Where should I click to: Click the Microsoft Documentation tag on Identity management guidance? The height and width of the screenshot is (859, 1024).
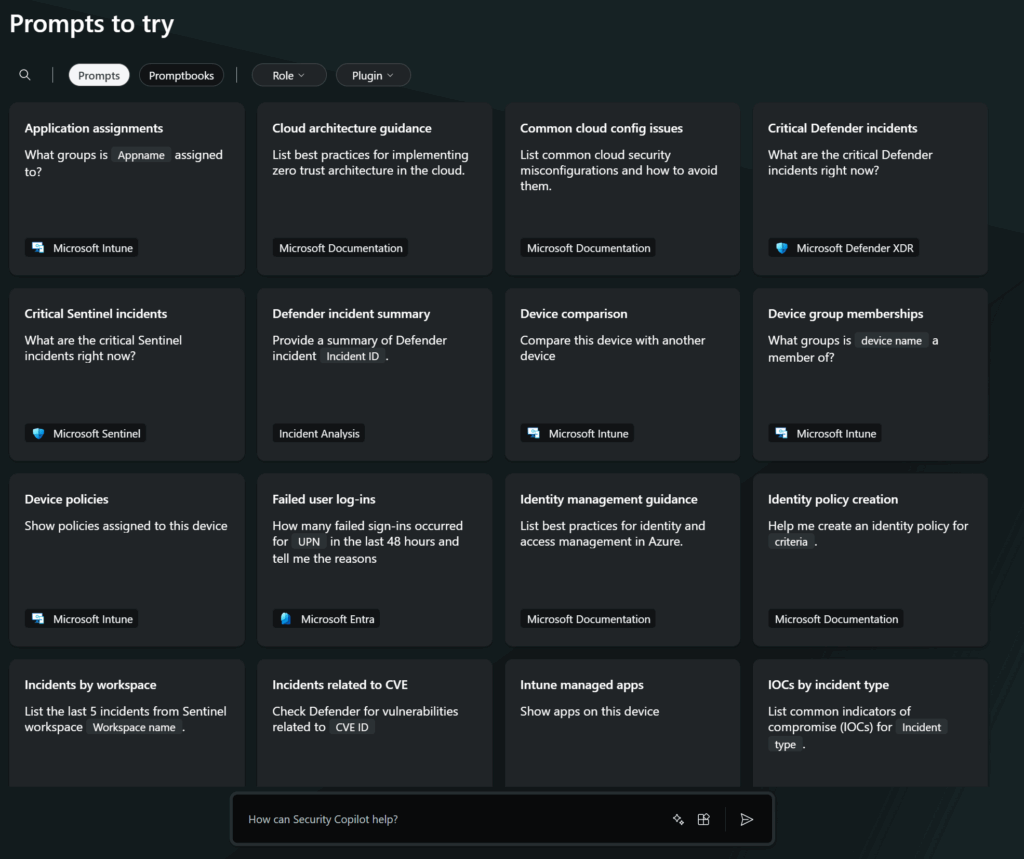point(588,619)
